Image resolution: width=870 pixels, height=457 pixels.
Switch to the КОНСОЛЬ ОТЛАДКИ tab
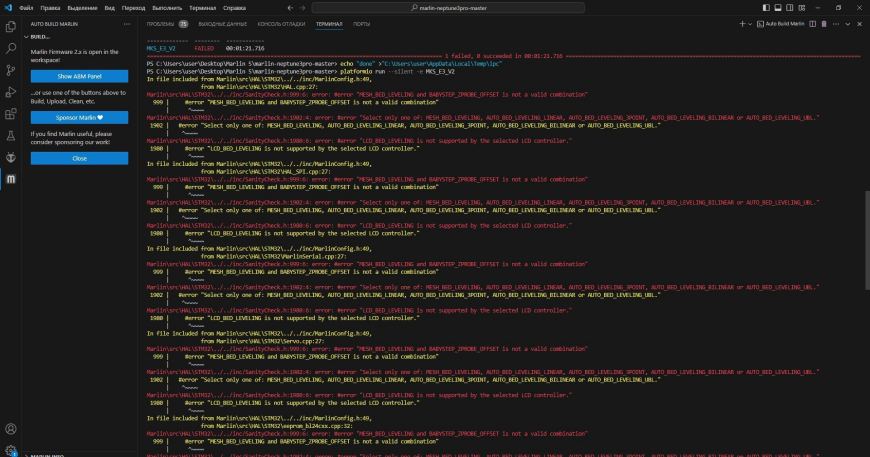click(x=281, y=24)
